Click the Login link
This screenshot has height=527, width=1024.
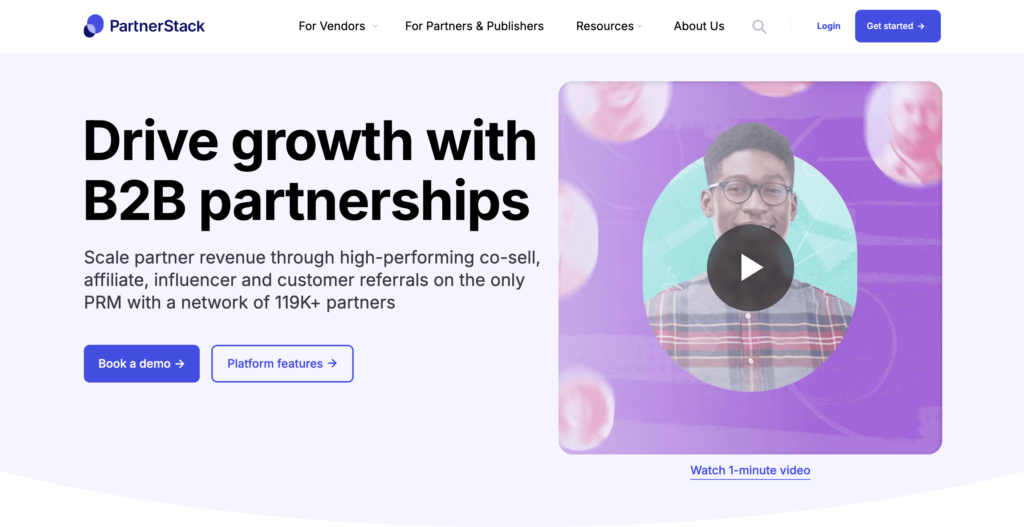click(828, 26)
